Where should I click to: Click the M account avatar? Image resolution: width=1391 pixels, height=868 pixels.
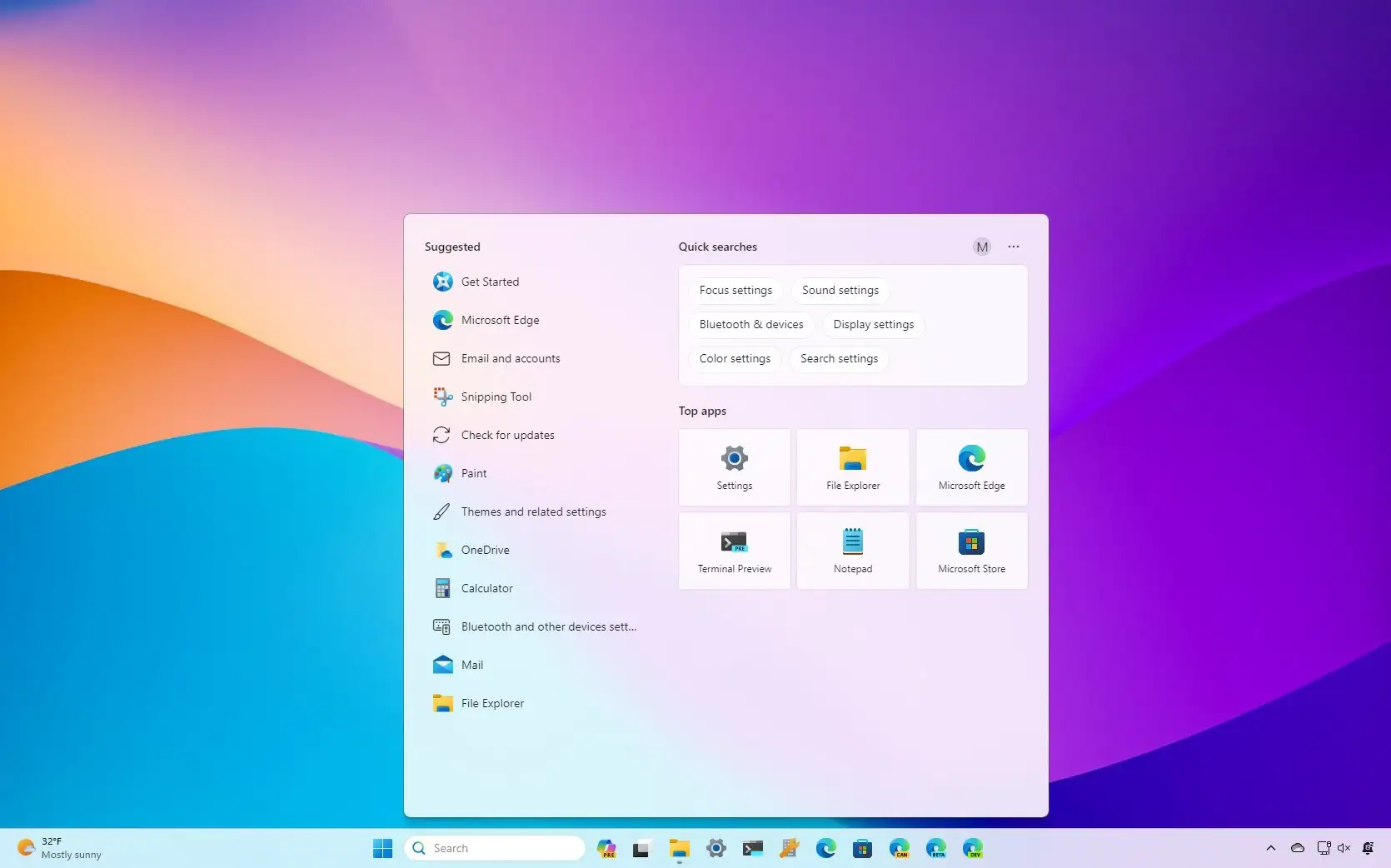tap(982, 247)
